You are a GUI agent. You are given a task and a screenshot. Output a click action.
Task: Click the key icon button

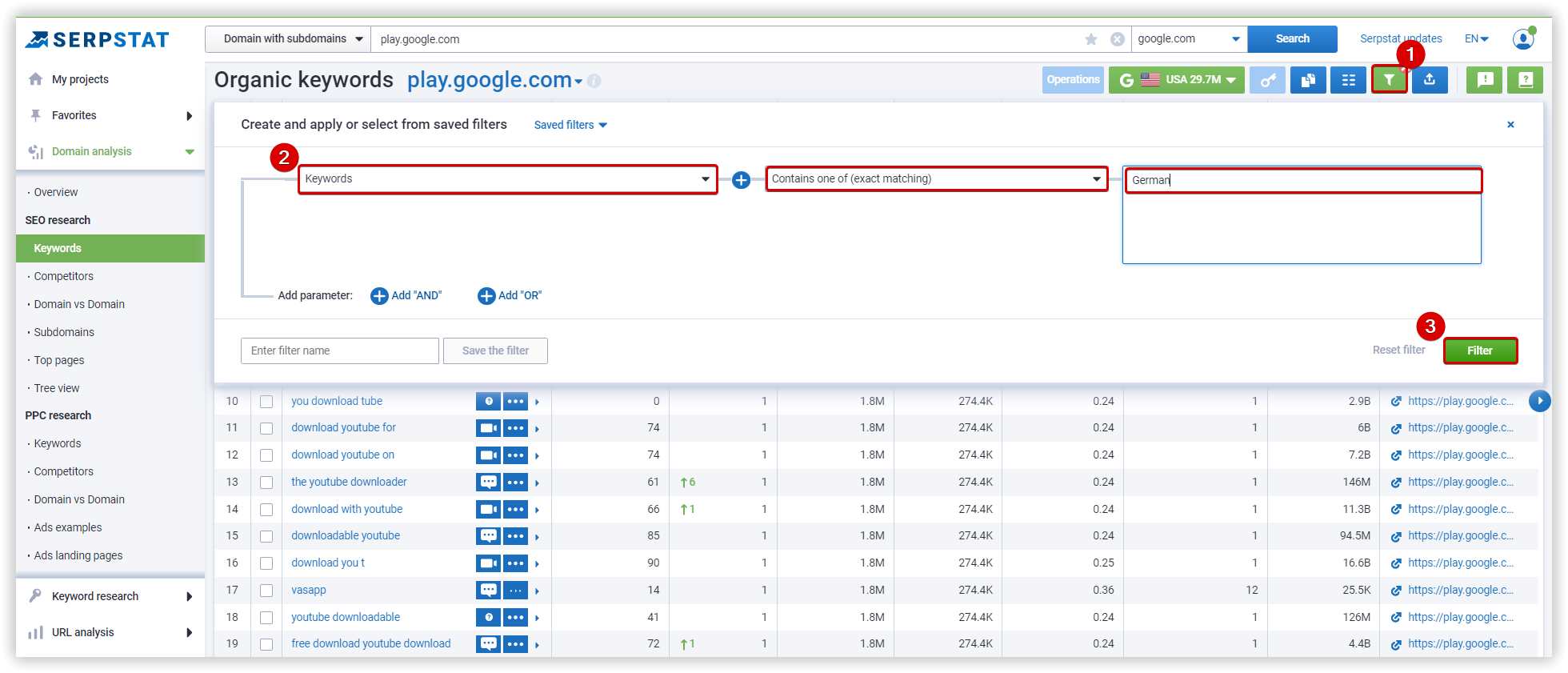click(x=1268, y=80)
